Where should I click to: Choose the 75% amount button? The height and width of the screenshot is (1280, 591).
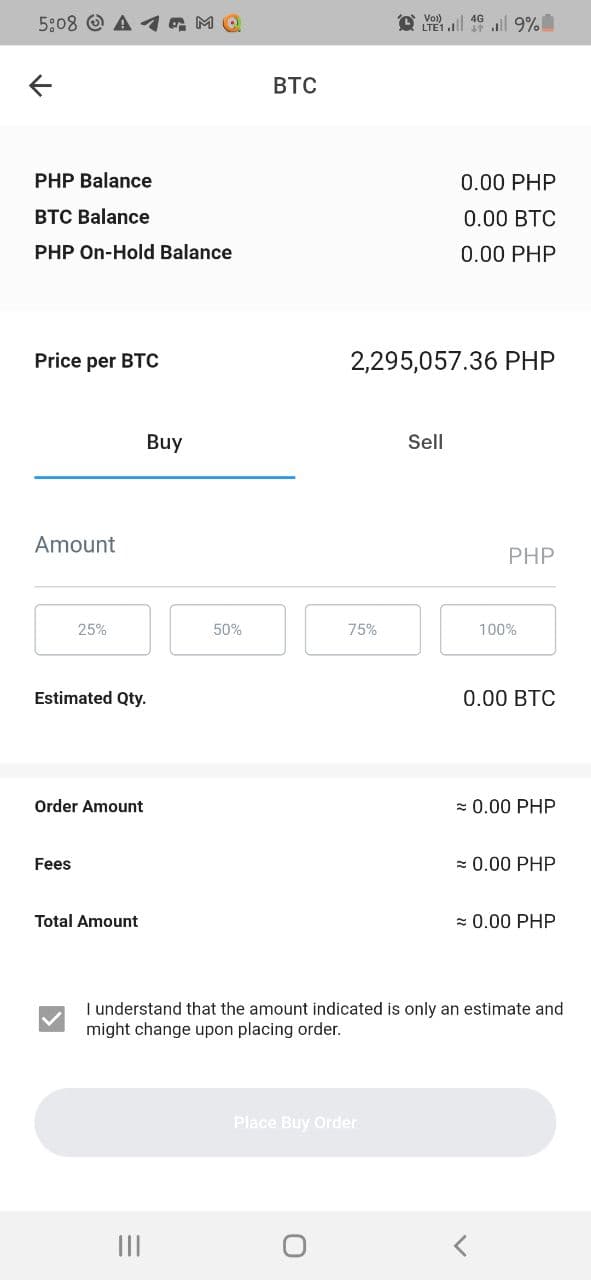coord(362,630)
